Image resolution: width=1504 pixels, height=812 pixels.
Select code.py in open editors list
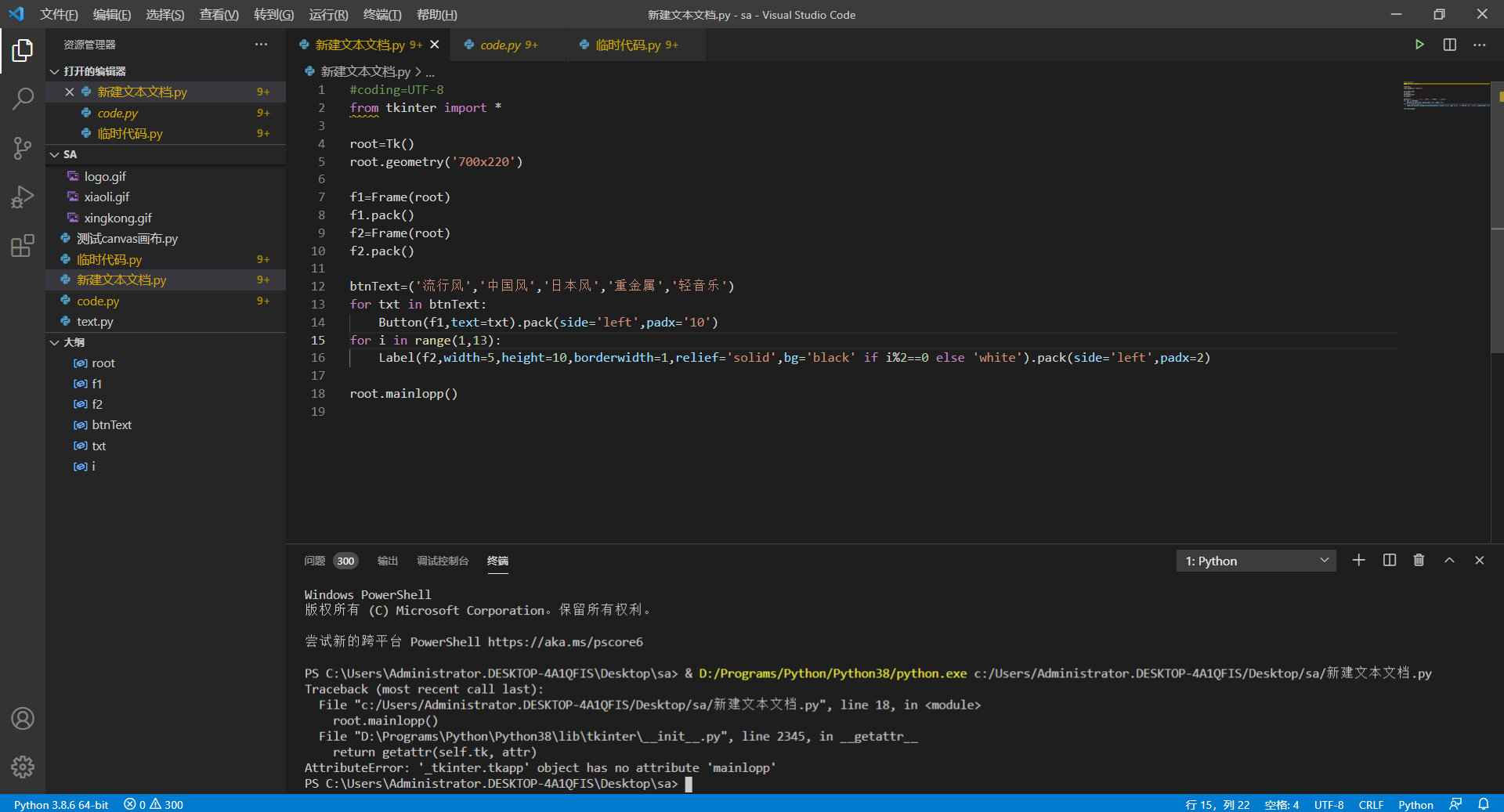(165, 113)
